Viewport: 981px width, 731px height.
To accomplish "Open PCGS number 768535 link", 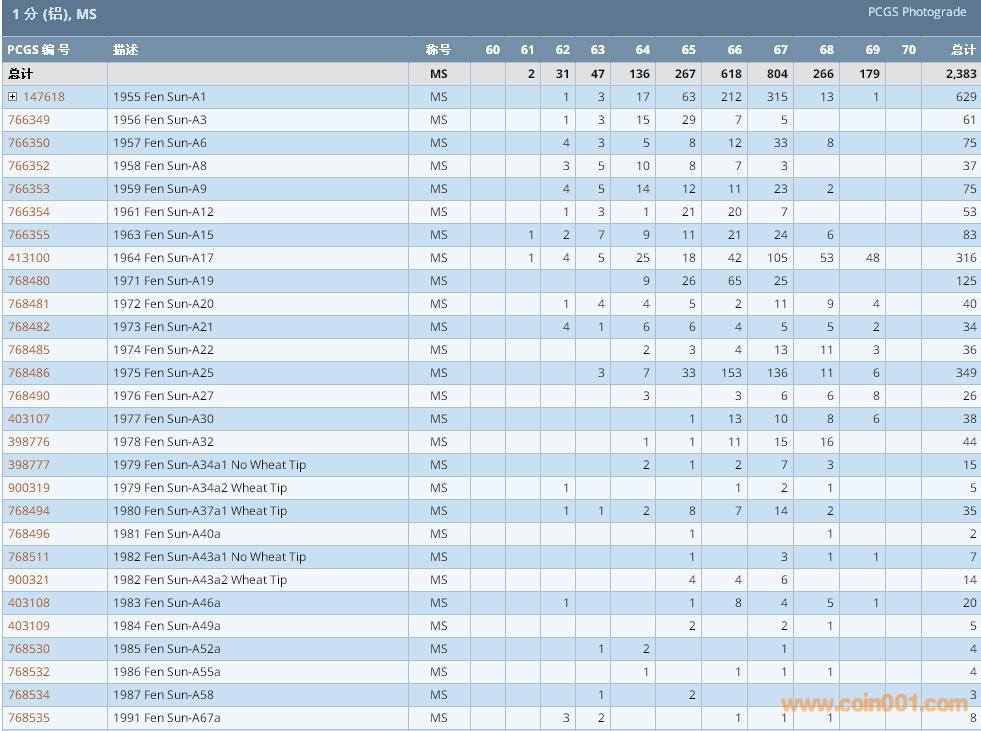I will click(x=29, y=718).
